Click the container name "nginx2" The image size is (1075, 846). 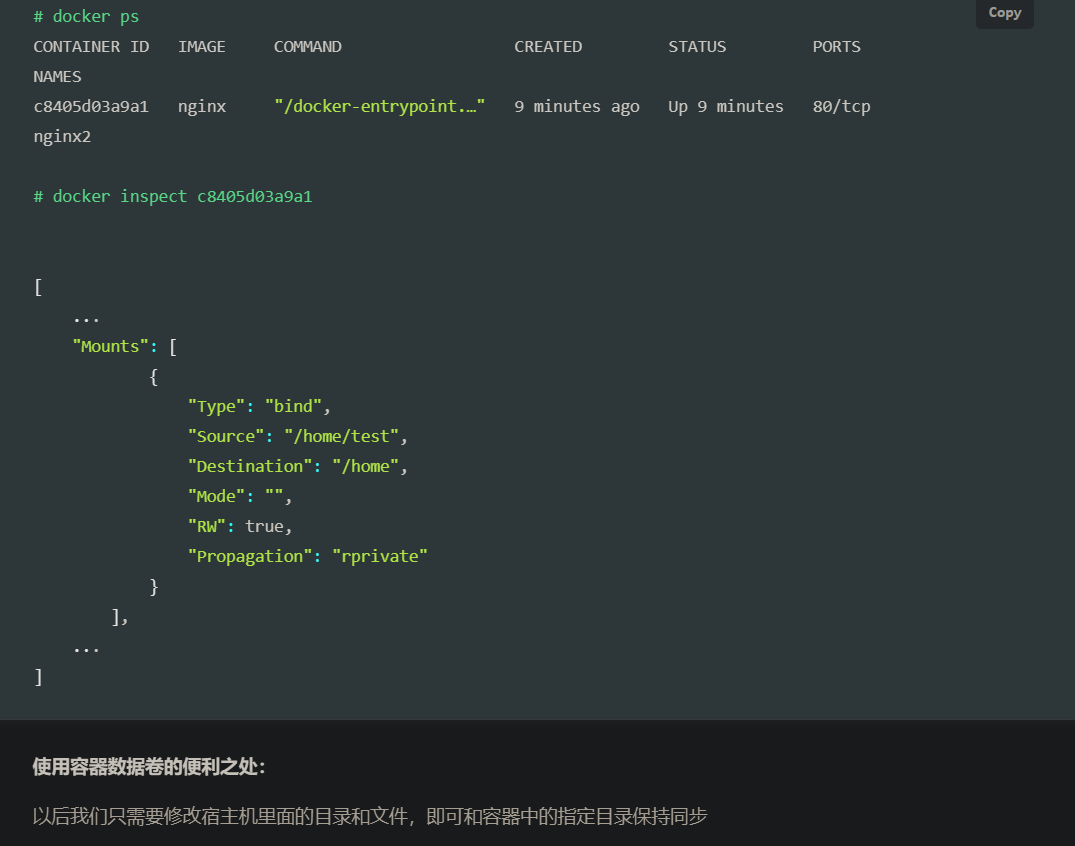(x=62, y=137)
